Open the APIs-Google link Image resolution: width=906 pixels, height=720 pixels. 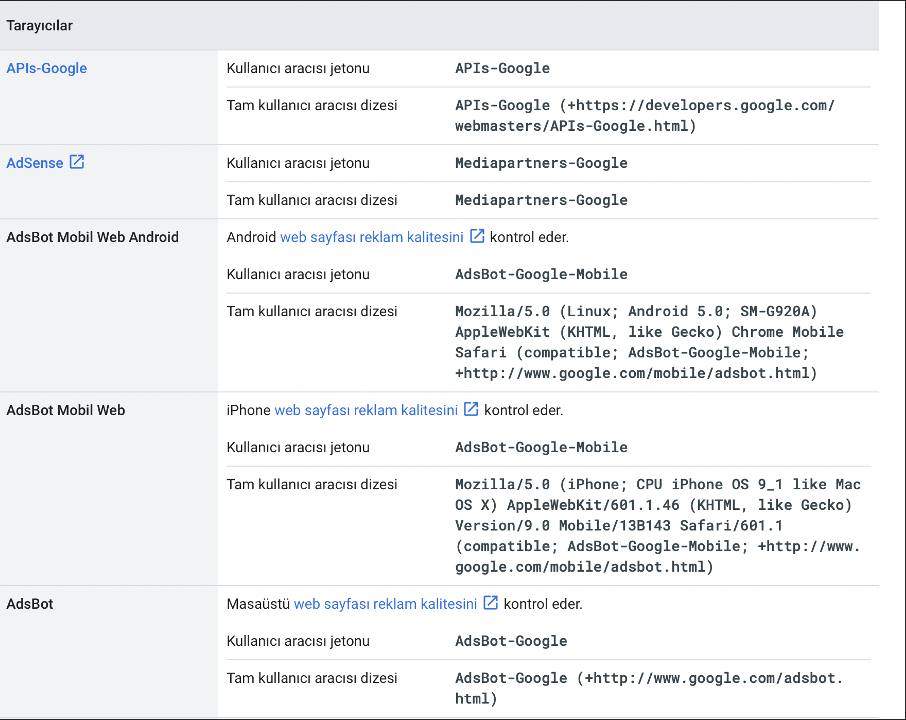pos(46,68)
